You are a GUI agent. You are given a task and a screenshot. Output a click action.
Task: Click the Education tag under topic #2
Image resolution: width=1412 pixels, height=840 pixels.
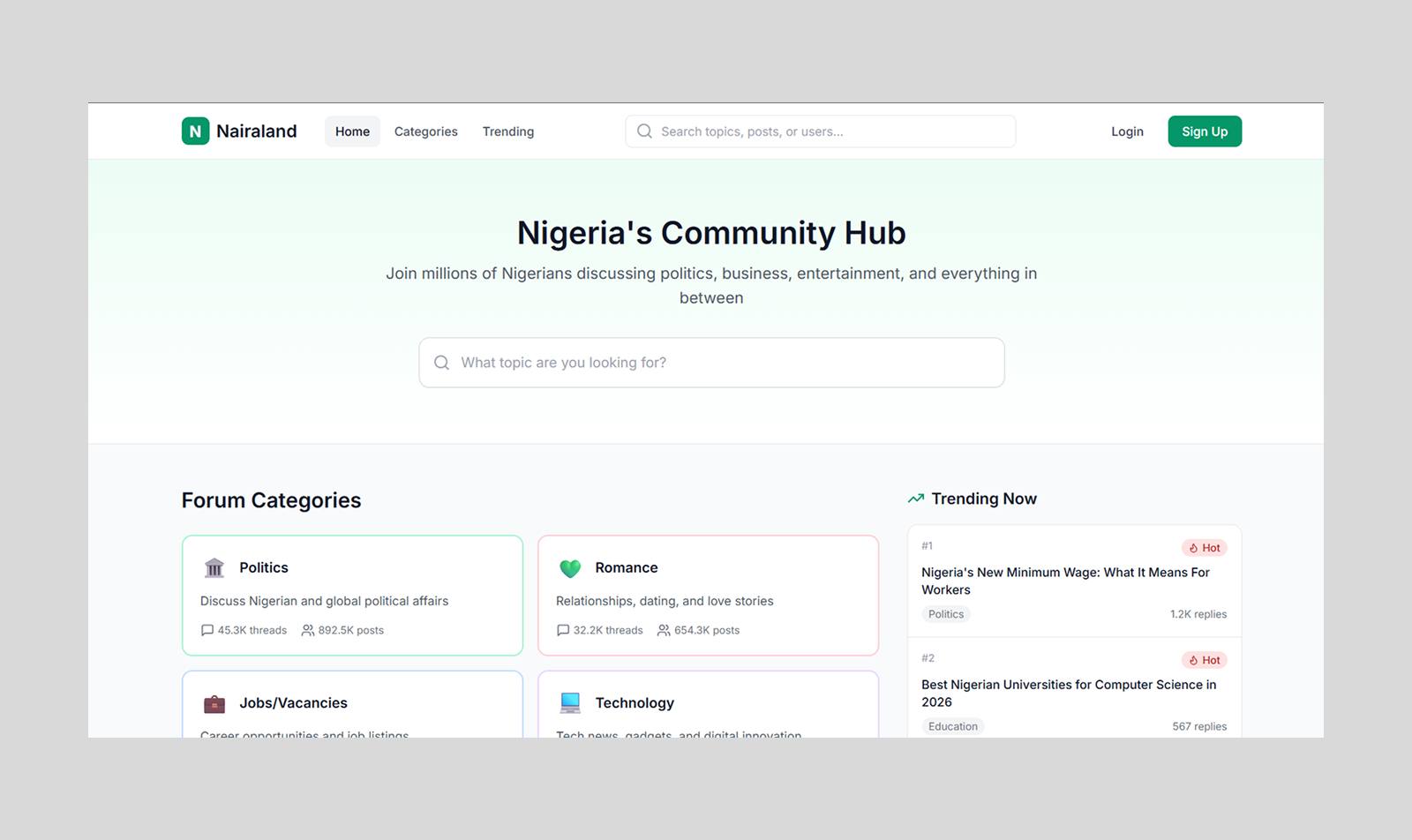[x=952, y=725]
